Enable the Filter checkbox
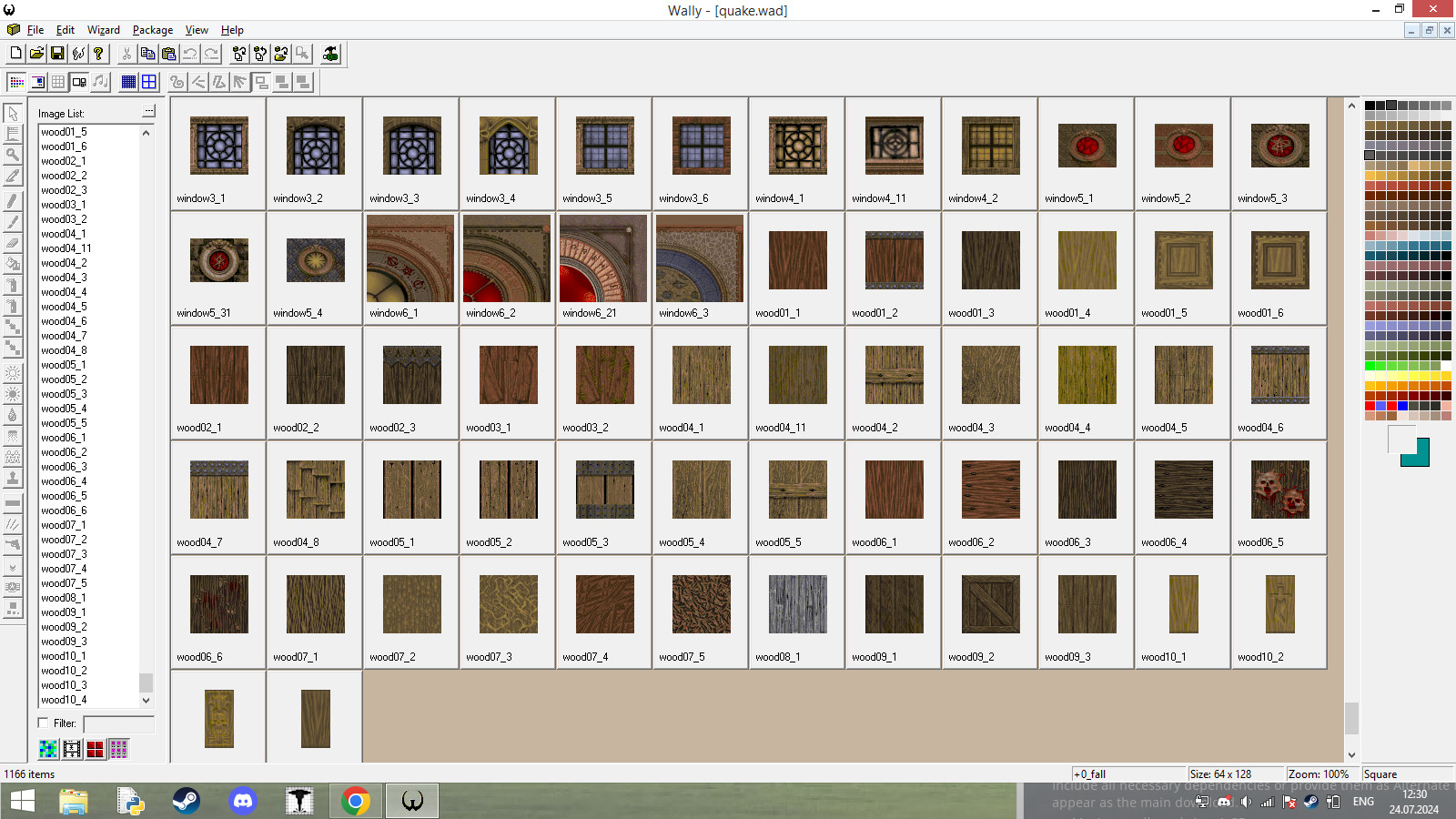This screenshot has height=819, width=1456. tap(43, 723)
